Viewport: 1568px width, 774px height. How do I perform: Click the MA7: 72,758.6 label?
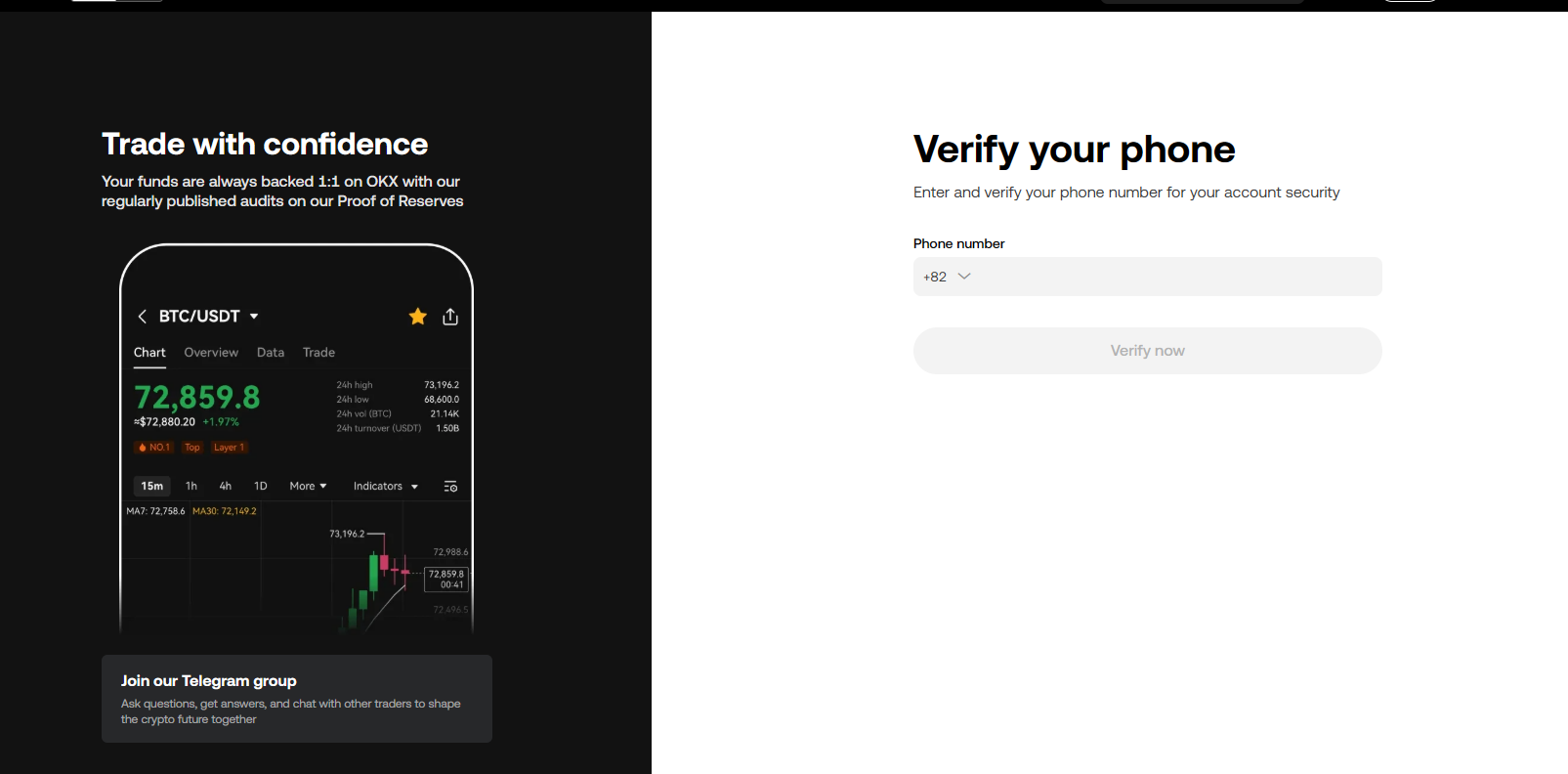tap(155, 511)
